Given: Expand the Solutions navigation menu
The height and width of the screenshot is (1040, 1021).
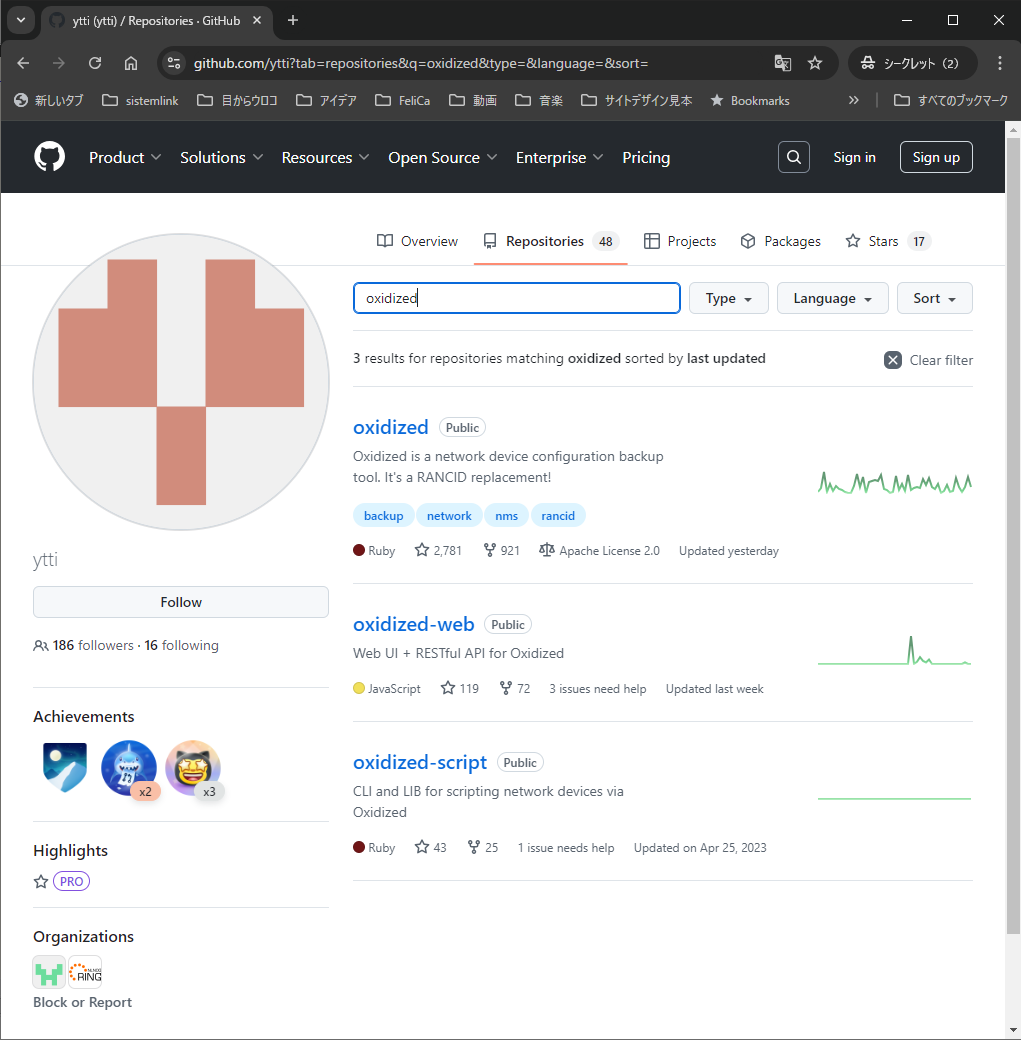Looking at the screenshot, I should click(222, 157).
